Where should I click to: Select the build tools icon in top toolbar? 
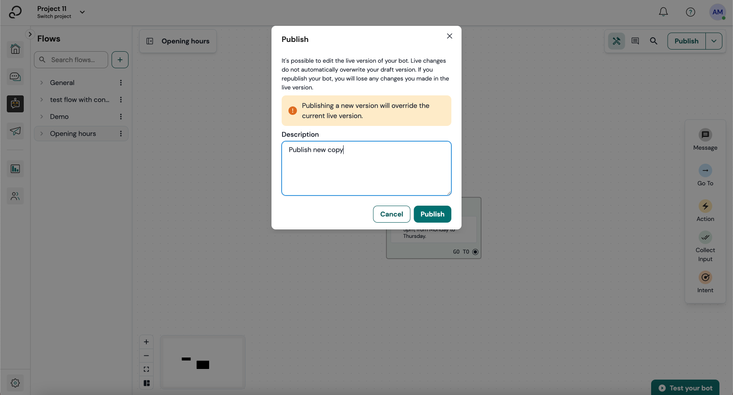tap(616, 41)
